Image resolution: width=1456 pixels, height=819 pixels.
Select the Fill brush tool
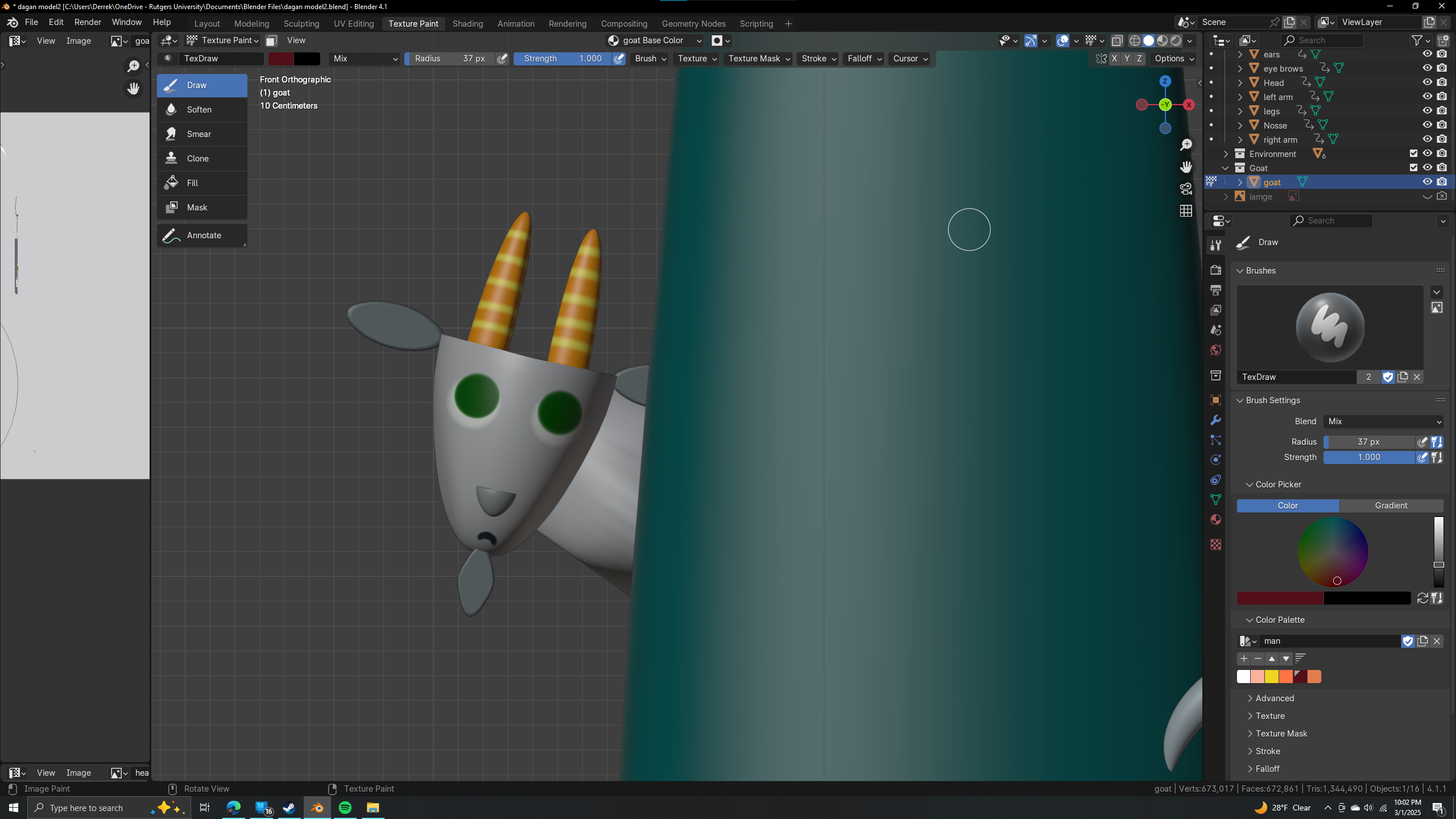(x=193, y=183)
